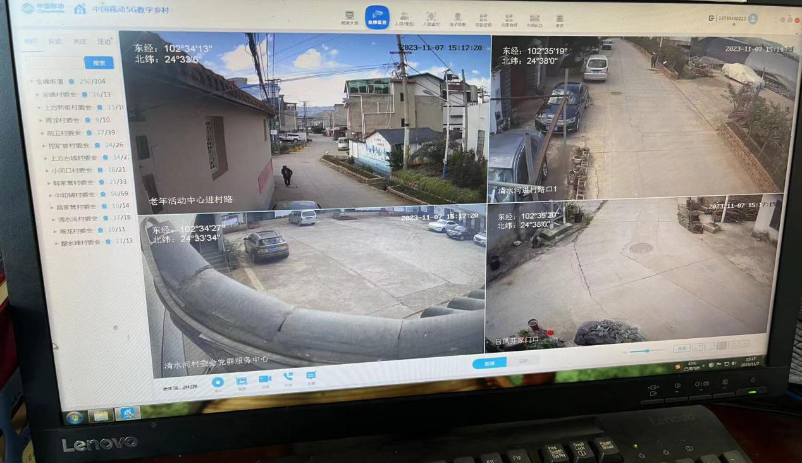Choose the darker grid layout button at bottom right

click(x=721, y=346)
